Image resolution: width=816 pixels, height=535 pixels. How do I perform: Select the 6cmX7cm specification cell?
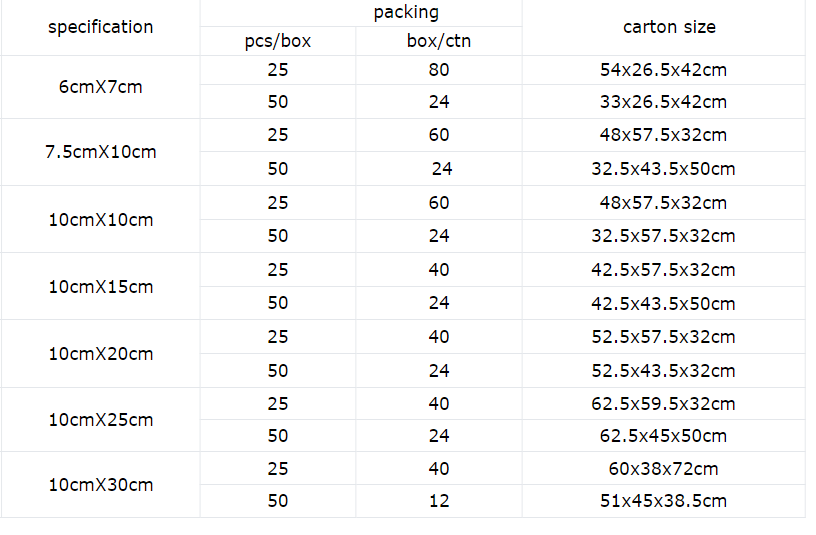tap(101, 87)
